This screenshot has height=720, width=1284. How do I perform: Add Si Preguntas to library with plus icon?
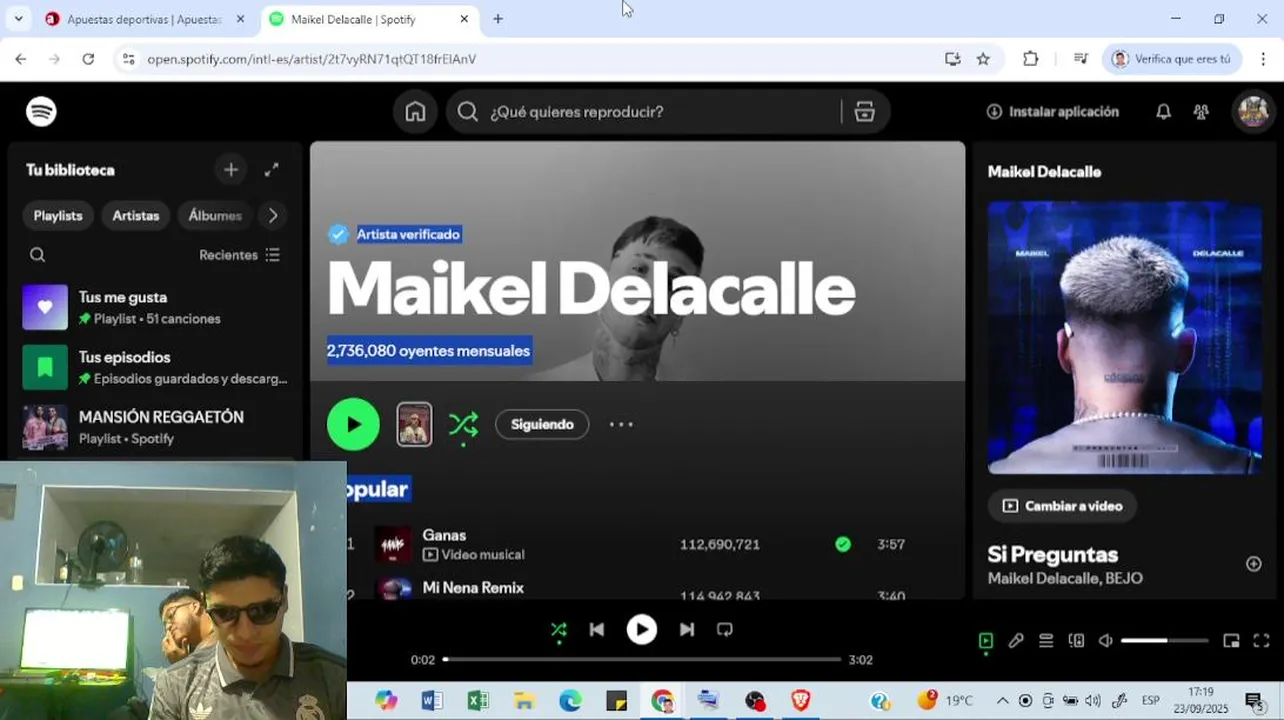(x=1253, y=564)
